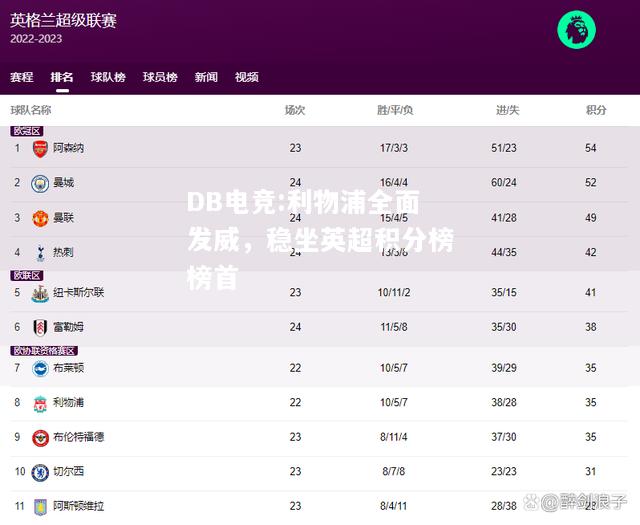The width and height of the screenshot is (640, 525).
Task: Click Liverpool's goals value 38/28
Action: (504, 403)
